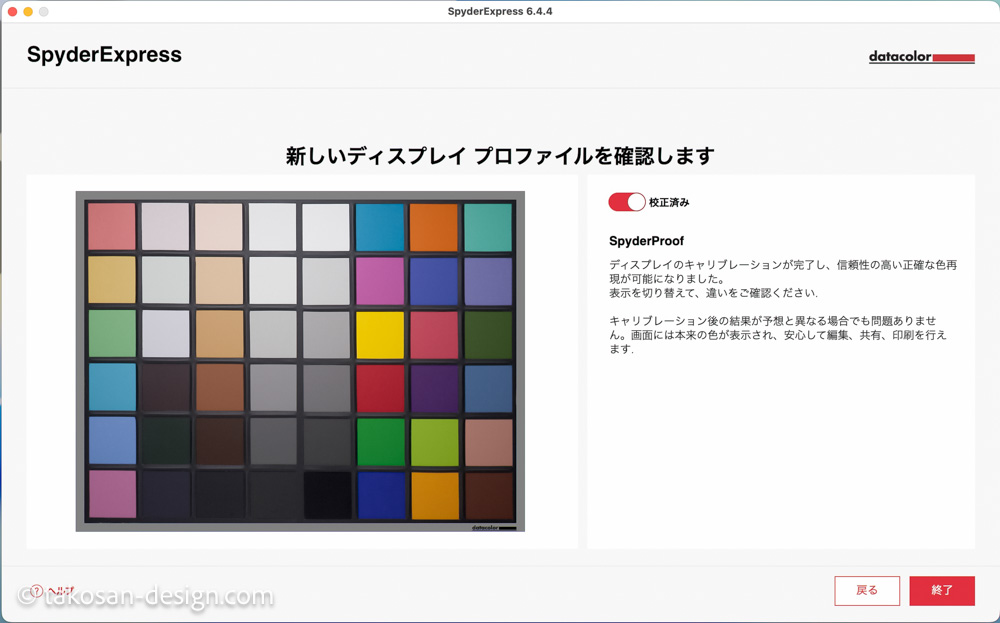Select the bright yellow color patch
Viewport: 1000px width, 623px height.
coord(380,334)
